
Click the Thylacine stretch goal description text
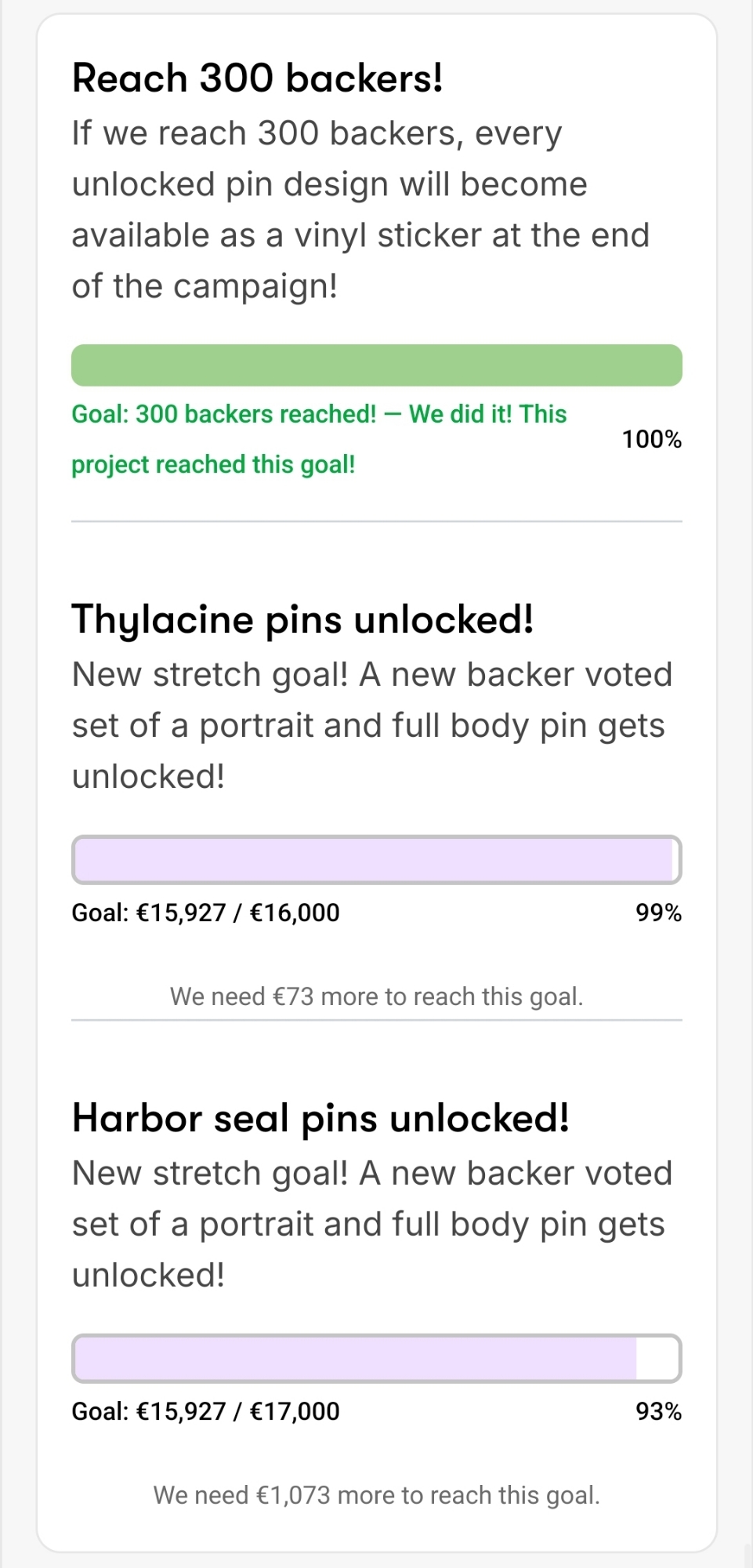pyautogui.click(x=371, y=725)
